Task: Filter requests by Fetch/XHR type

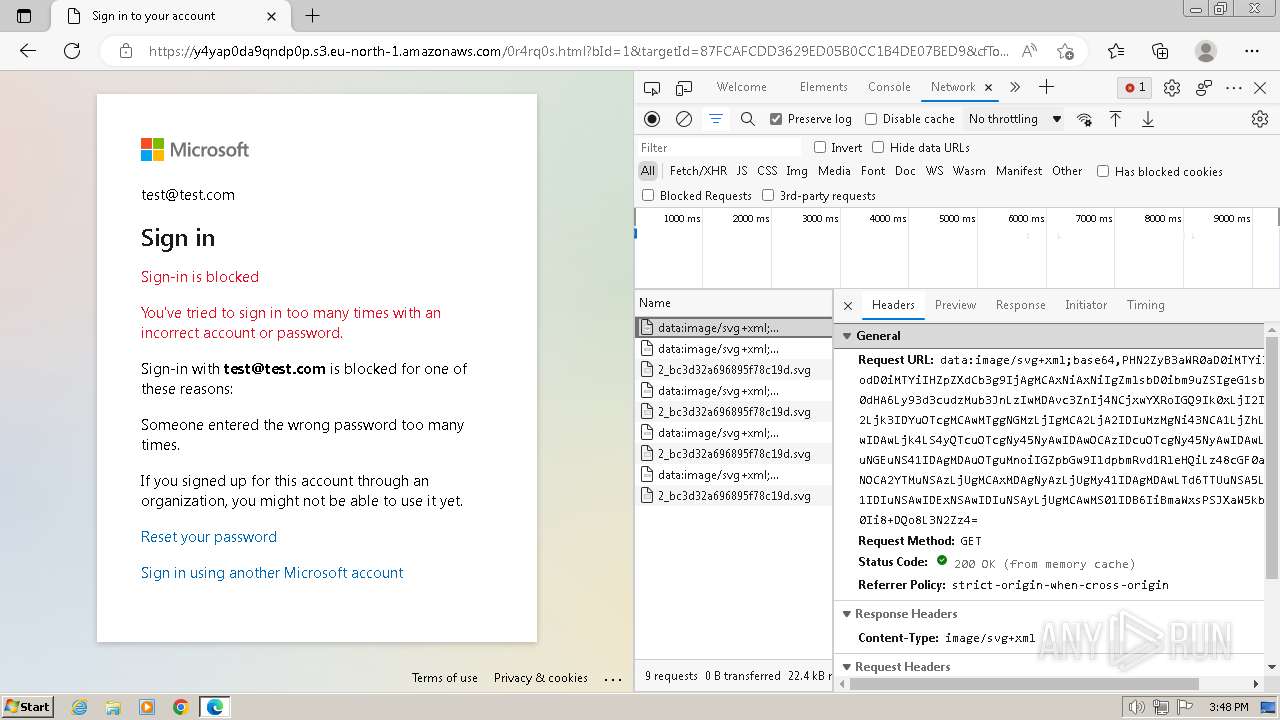Action: point(698,171)
